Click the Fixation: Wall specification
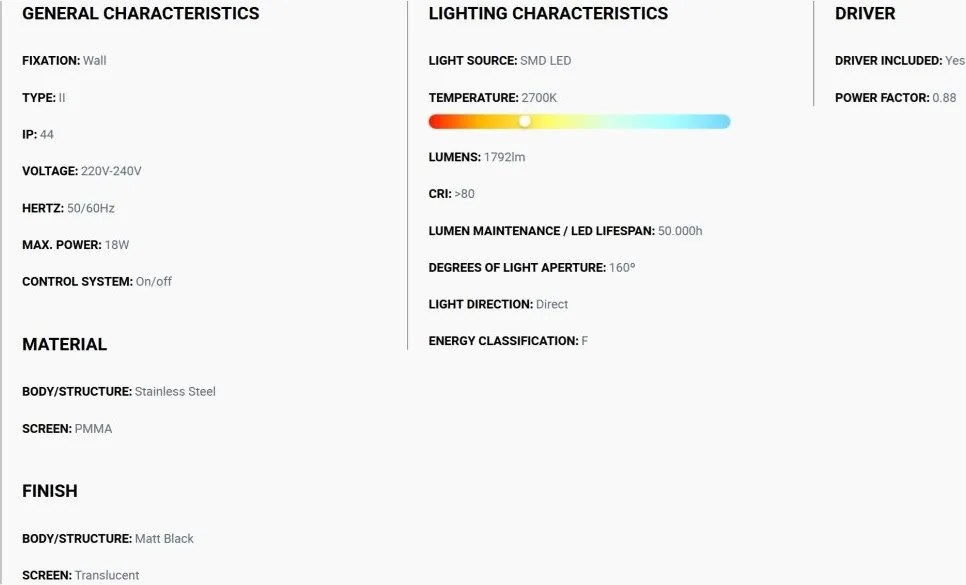This screenshot has width=966, height=585. point(64,60)
